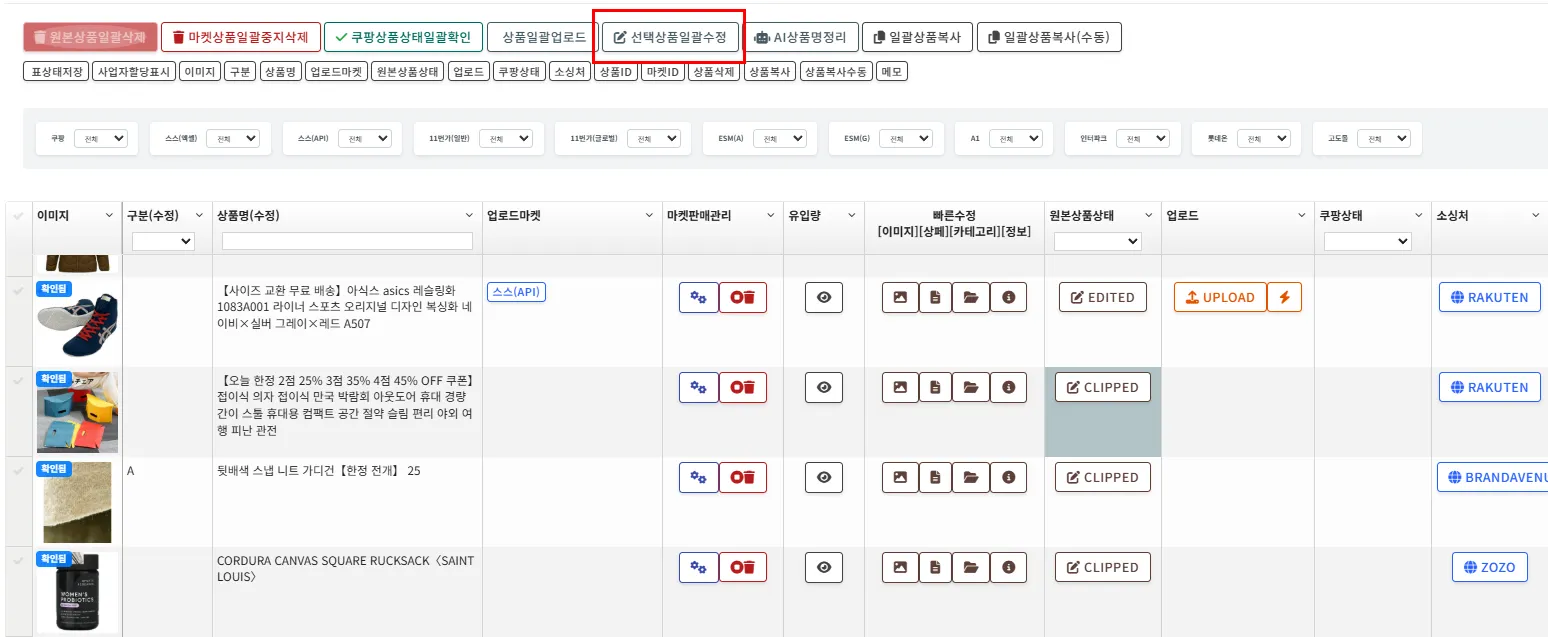Toggle the select-all checkbox in table header
The image size is (1548, 637).
pyautogui.click(x=18, y=216)
